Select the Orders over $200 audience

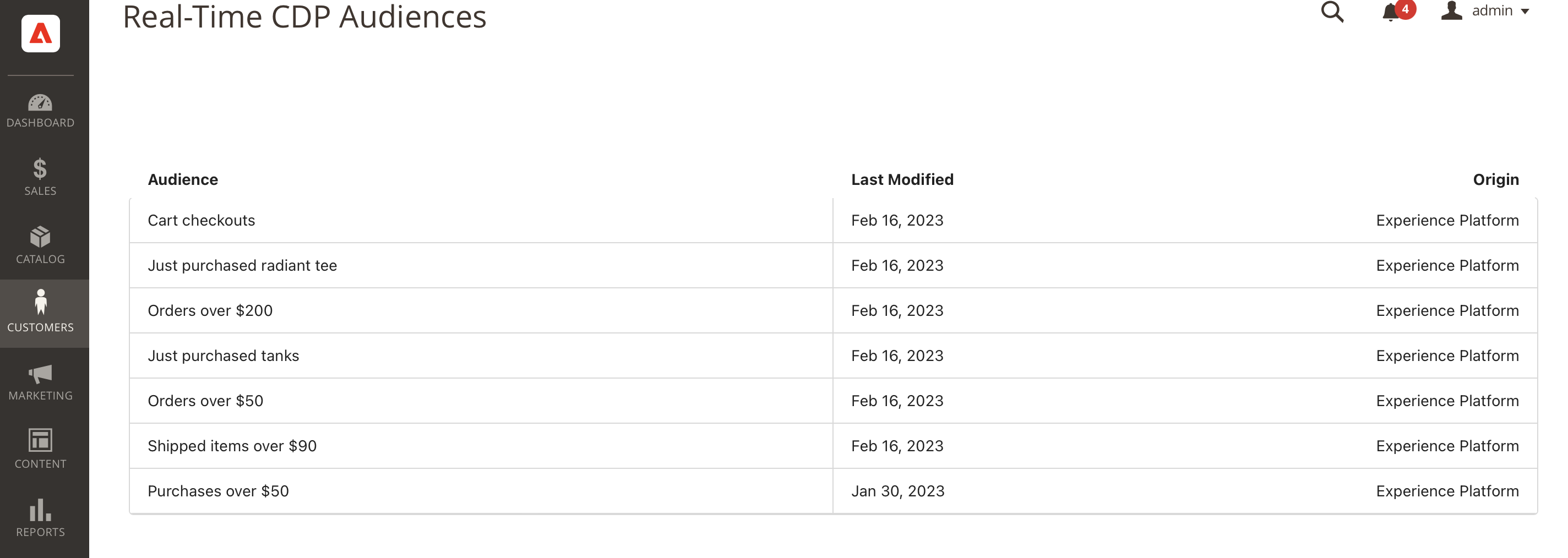click(210, 310)
